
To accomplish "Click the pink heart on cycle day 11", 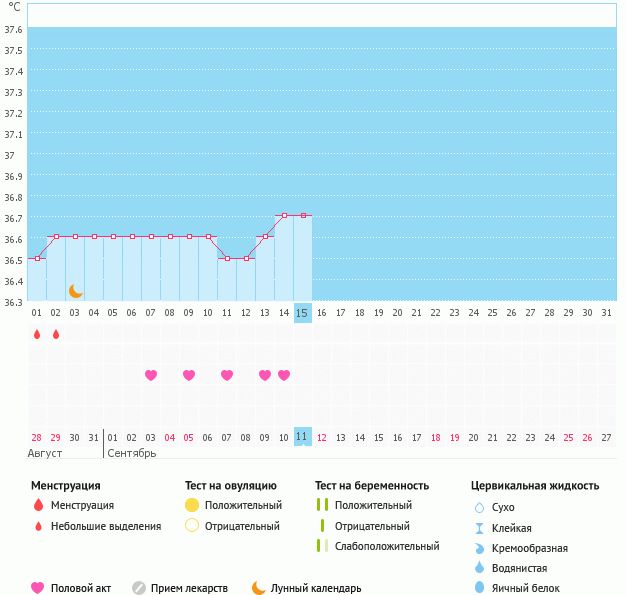I will point(227,375).
